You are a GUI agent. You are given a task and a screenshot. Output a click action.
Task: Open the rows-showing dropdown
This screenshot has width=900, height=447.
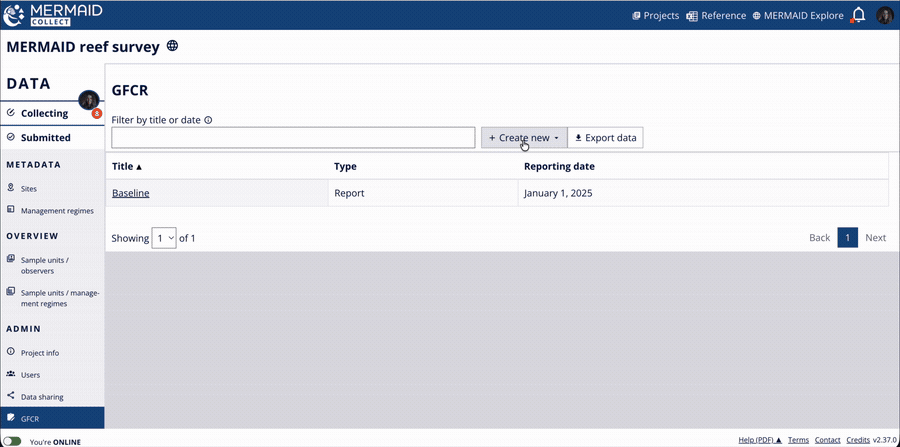[164, 238]
